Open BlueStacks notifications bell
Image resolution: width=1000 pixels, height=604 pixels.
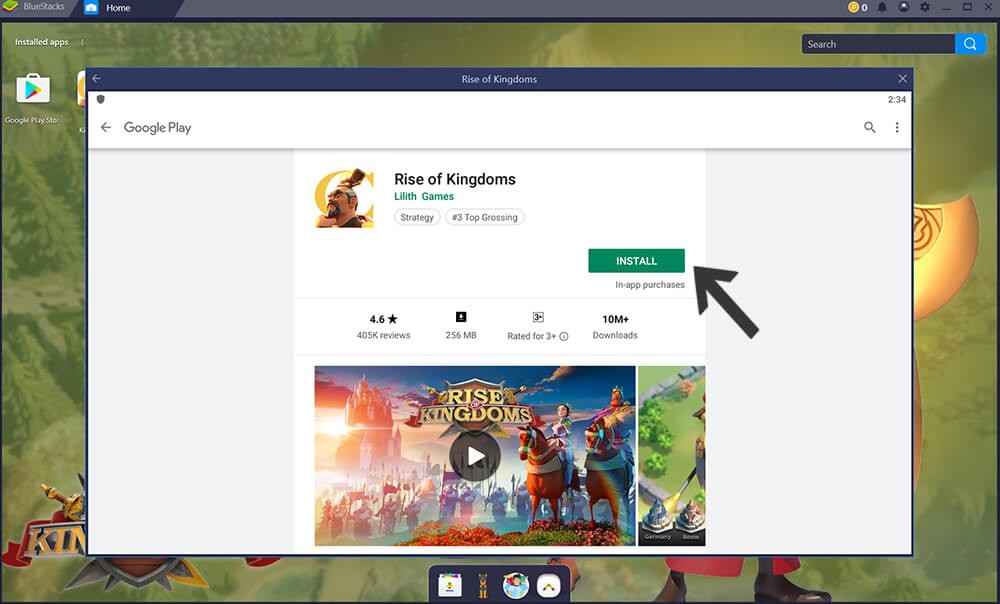[882, 7]
